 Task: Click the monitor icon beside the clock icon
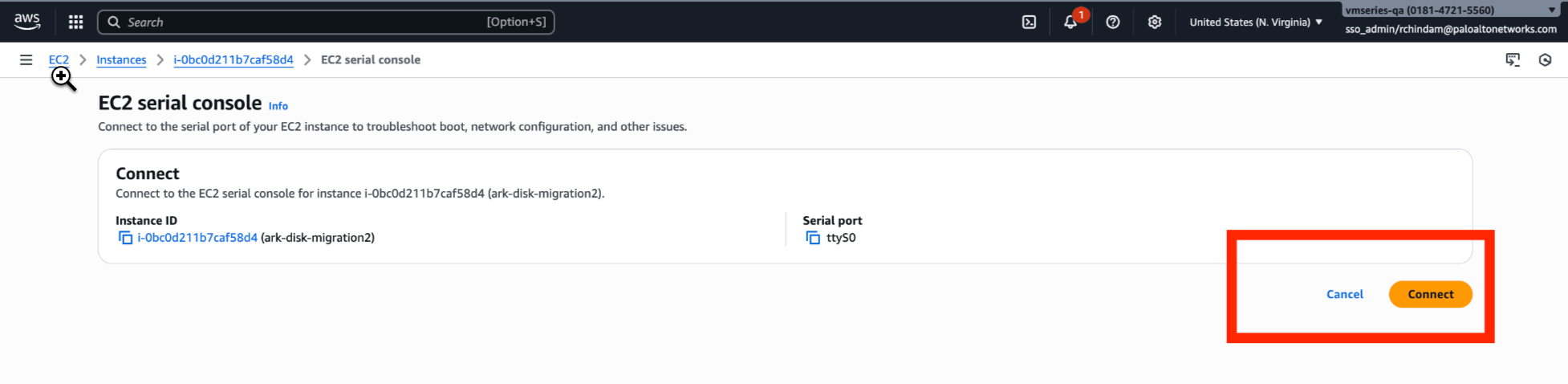[1513, 59]
